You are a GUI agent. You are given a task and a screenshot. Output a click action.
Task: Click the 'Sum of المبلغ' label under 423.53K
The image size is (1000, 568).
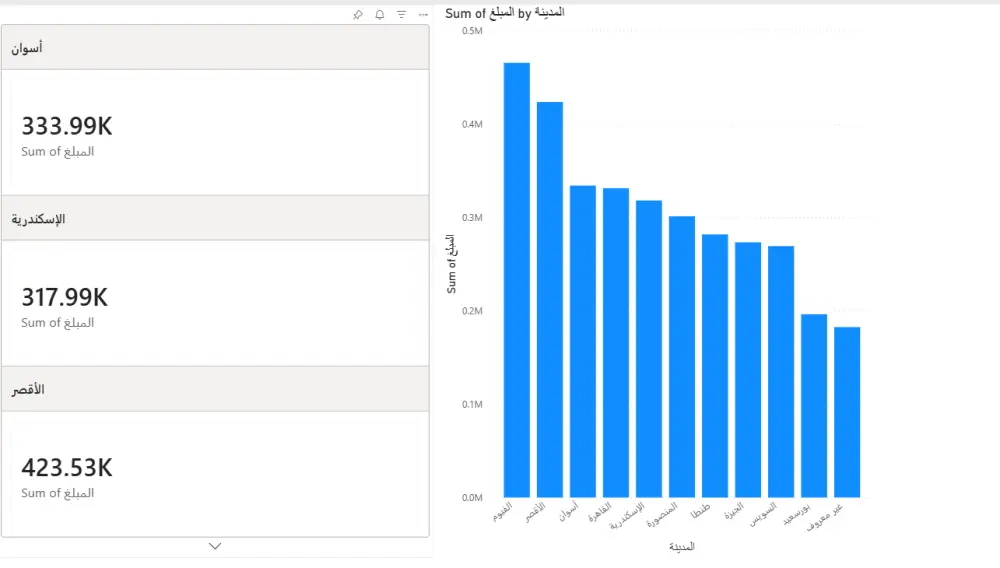[x=57, y=493]
